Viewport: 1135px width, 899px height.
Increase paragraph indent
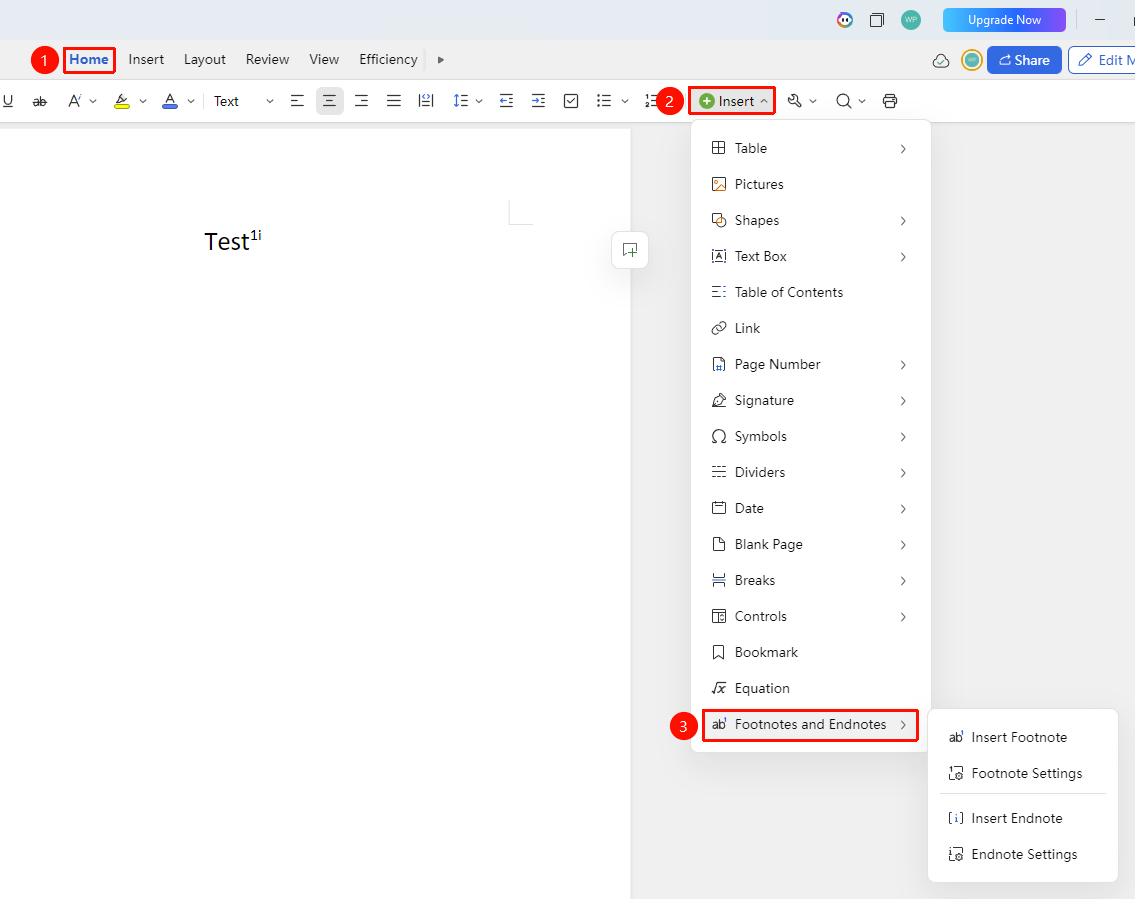pos(539,101)
